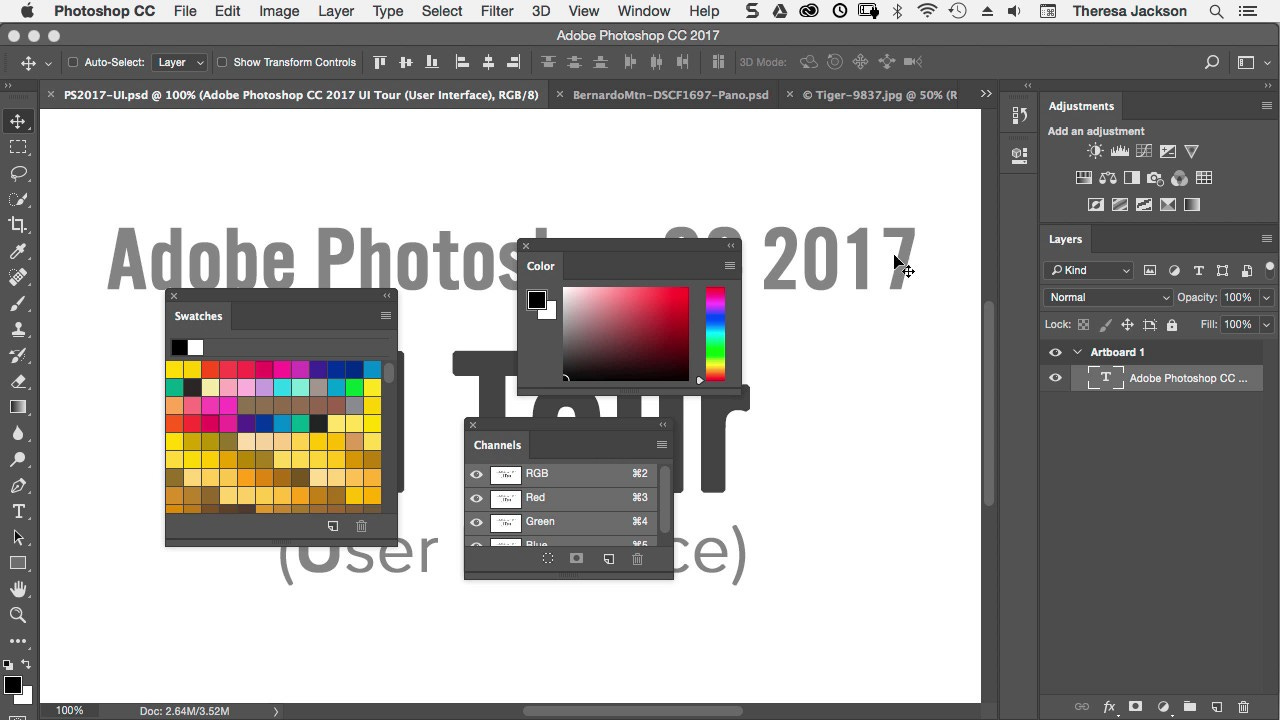
Task: Click the hue spectrum slider in Color panel
Action: (x=715, y=334)
